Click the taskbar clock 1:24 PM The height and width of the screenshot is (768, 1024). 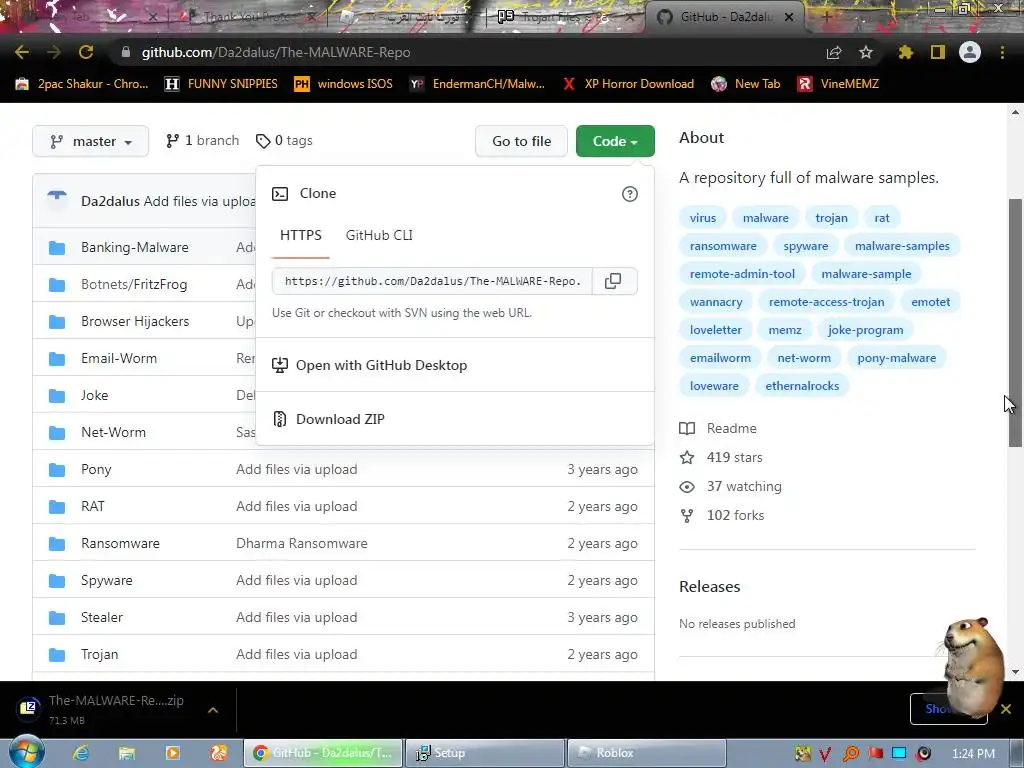pos(973,754)
